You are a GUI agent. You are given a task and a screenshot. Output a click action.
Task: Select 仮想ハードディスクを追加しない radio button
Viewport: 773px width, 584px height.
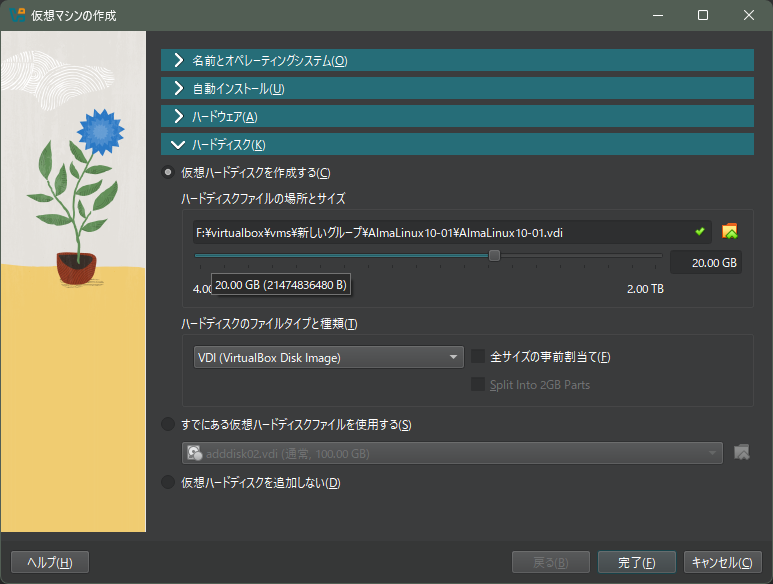(x=168, y=482)
